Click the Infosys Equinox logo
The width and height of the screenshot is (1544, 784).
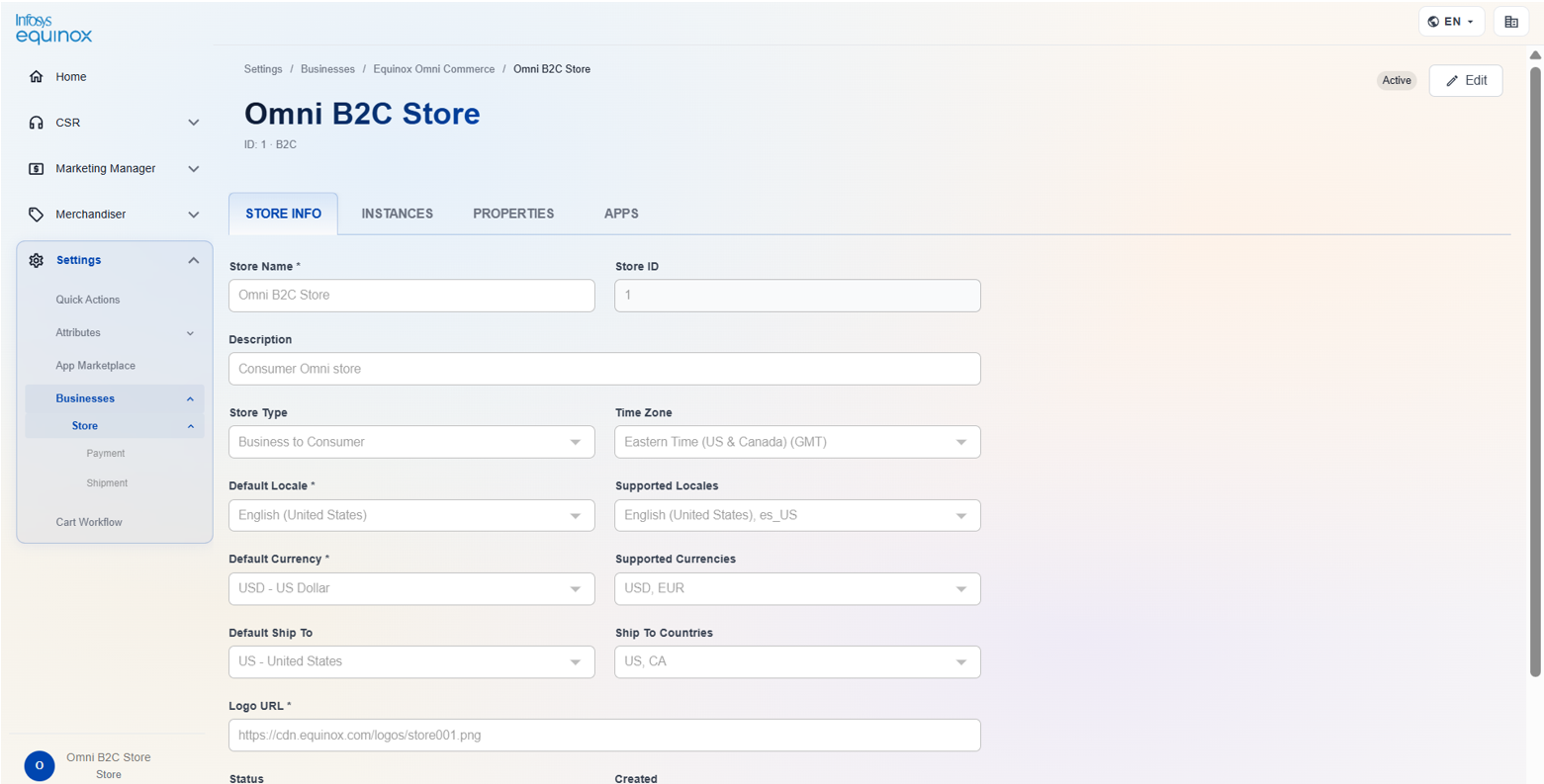click(x=53, y=29)
